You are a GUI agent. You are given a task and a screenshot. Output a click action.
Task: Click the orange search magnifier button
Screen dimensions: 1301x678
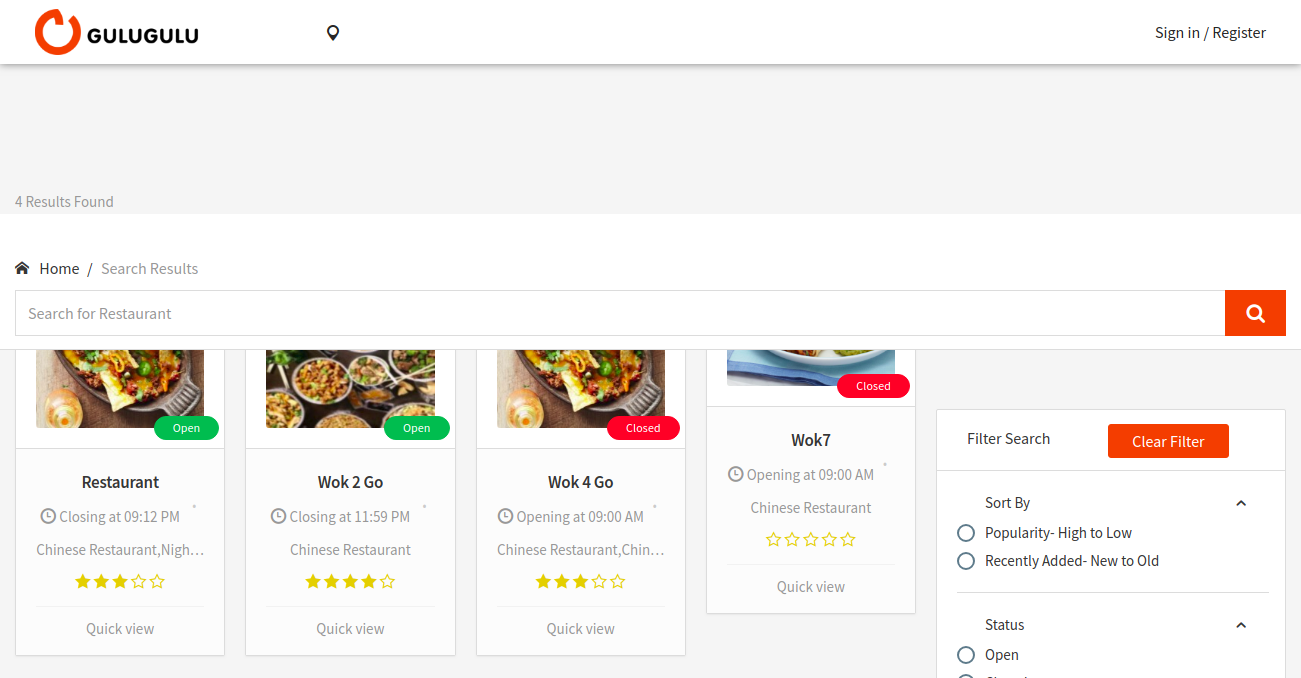(1255, 313)
